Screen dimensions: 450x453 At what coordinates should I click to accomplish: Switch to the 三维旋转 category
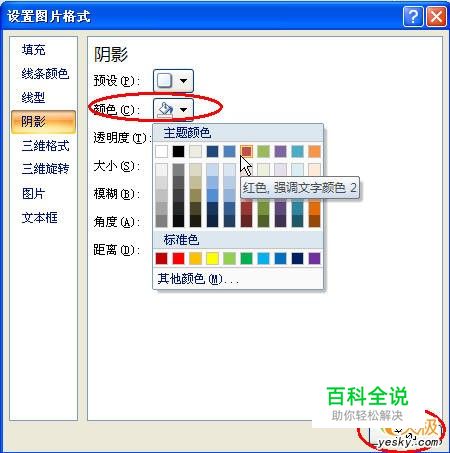[x=45, y=169]
